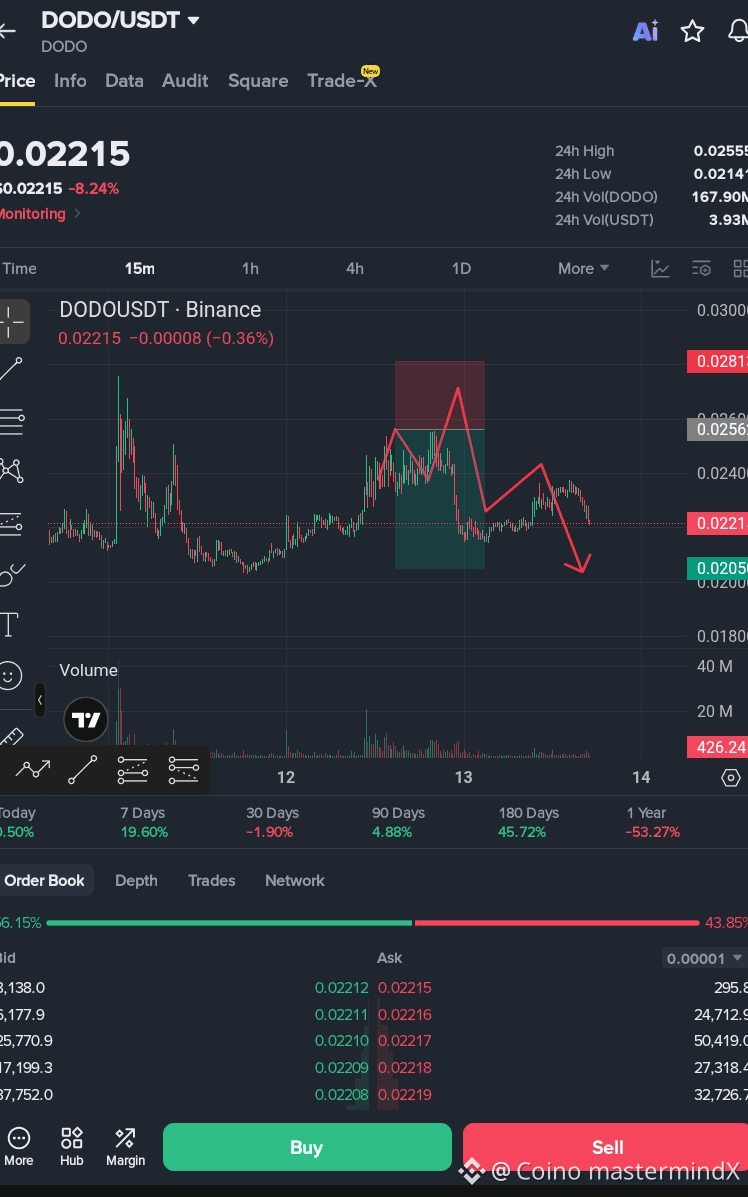
Task: Choose the dashed diagonal channel tool in popup
Action: [133, 770]
